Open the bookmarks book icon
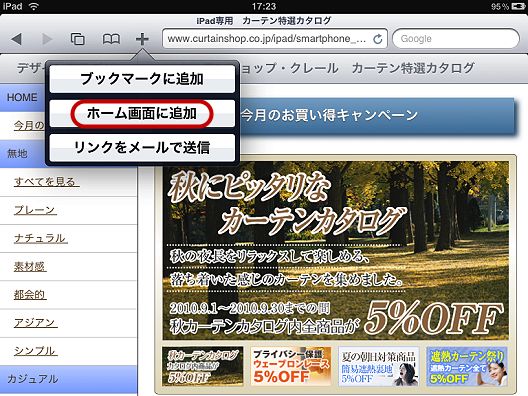This screenshot has height=396, width=528. (x=111, y=39)
